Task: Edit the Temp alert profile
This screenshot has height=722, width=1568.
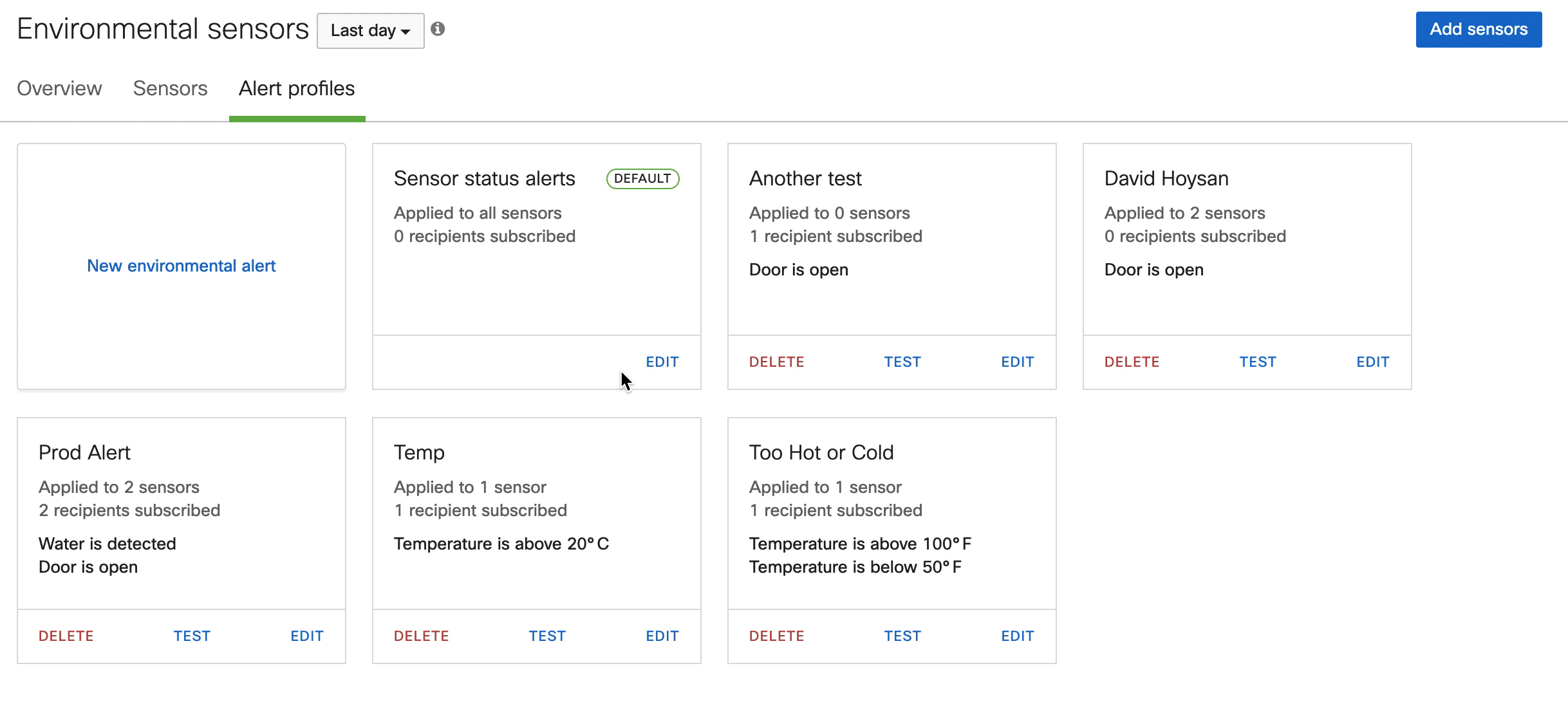Action: (x=662, y=635)
